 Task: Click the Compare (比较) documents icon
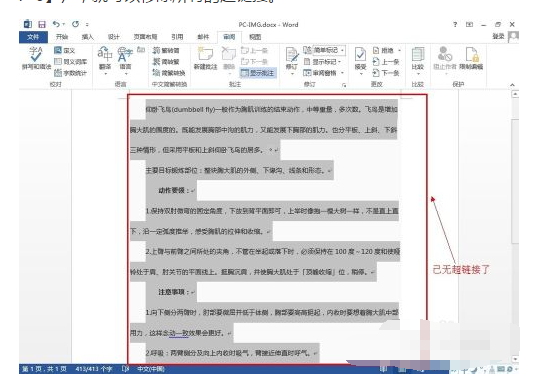click(x=418, y=55)
